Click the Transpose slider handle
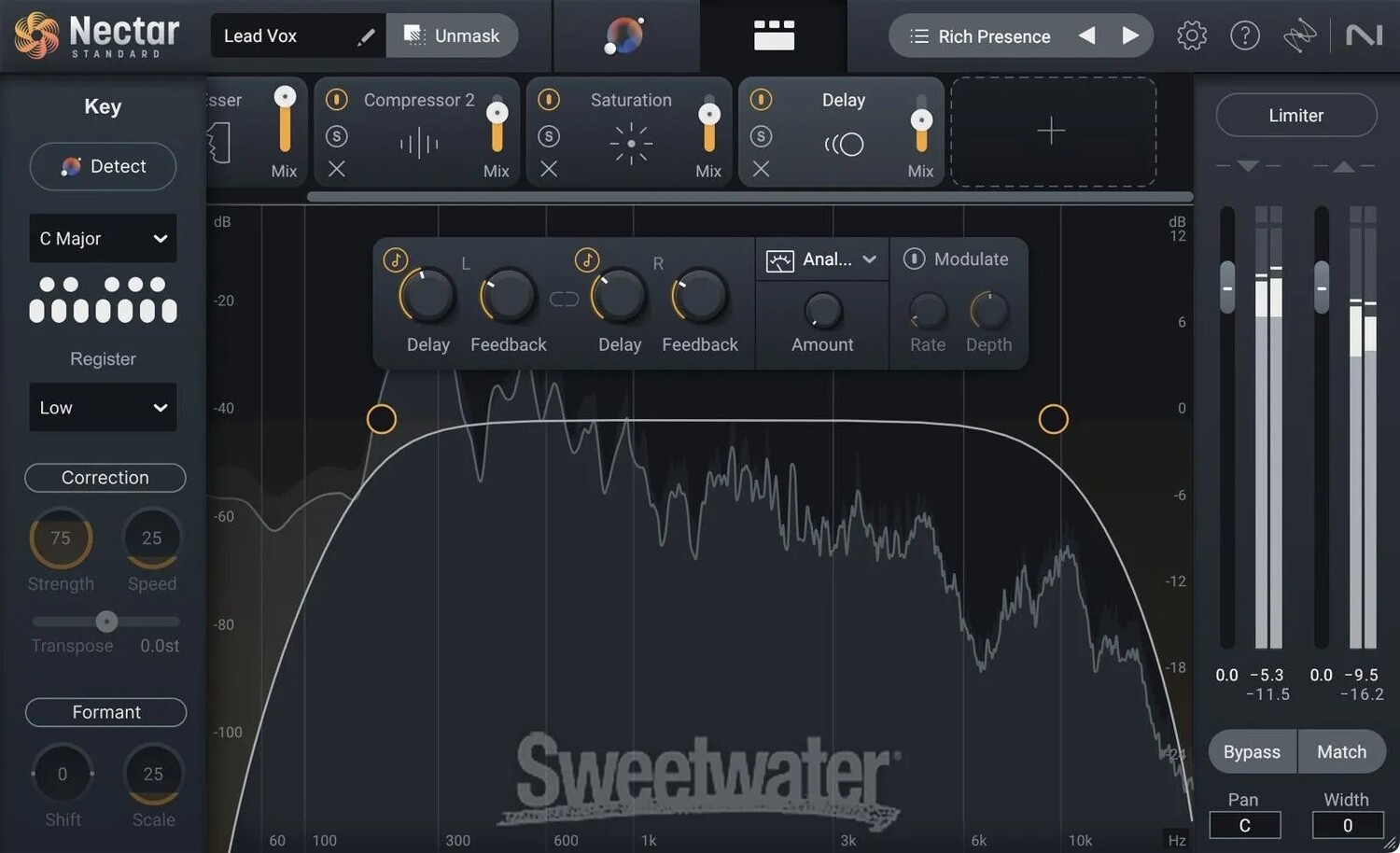Screen dimensions: 1400x853 106,622
